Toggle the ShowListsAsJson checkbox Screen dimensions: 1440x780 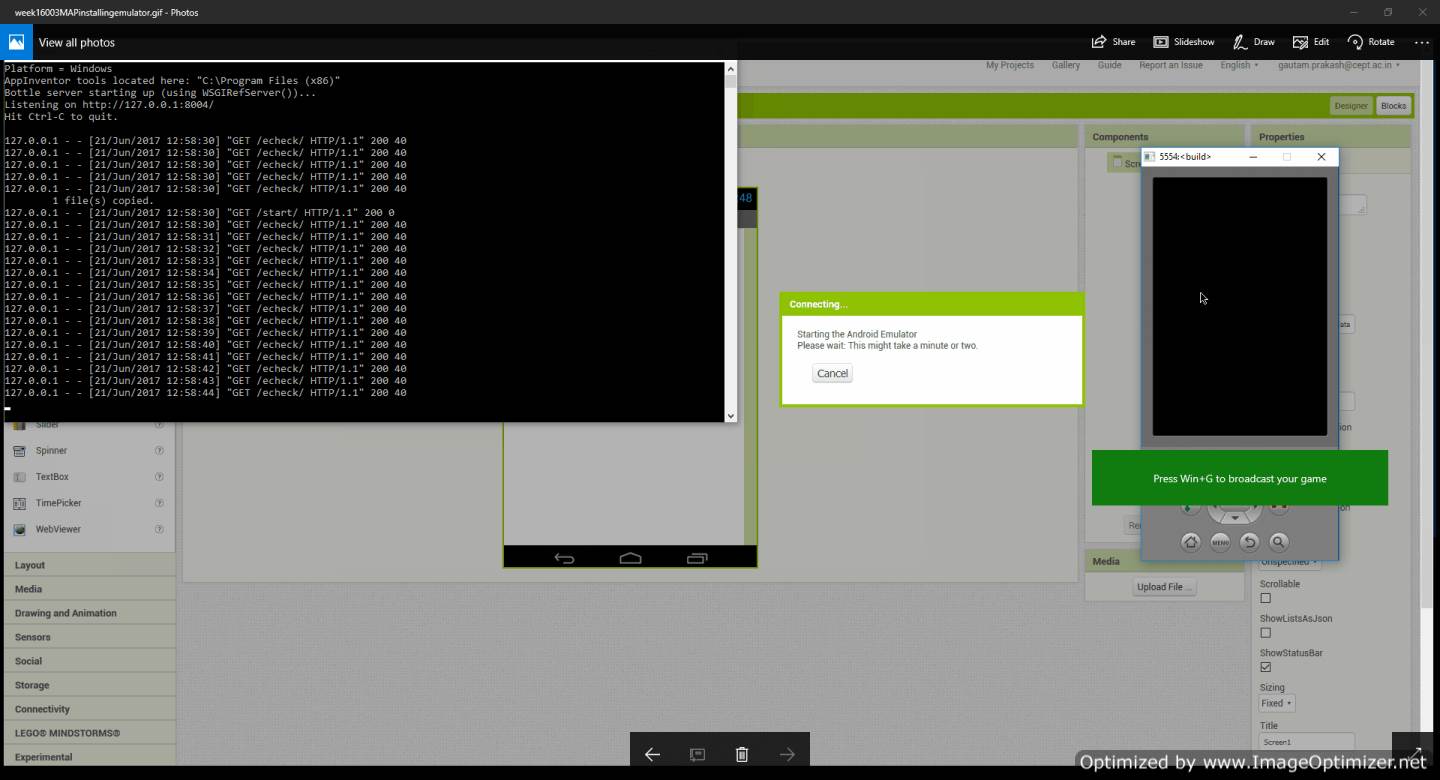point(1265,633)
